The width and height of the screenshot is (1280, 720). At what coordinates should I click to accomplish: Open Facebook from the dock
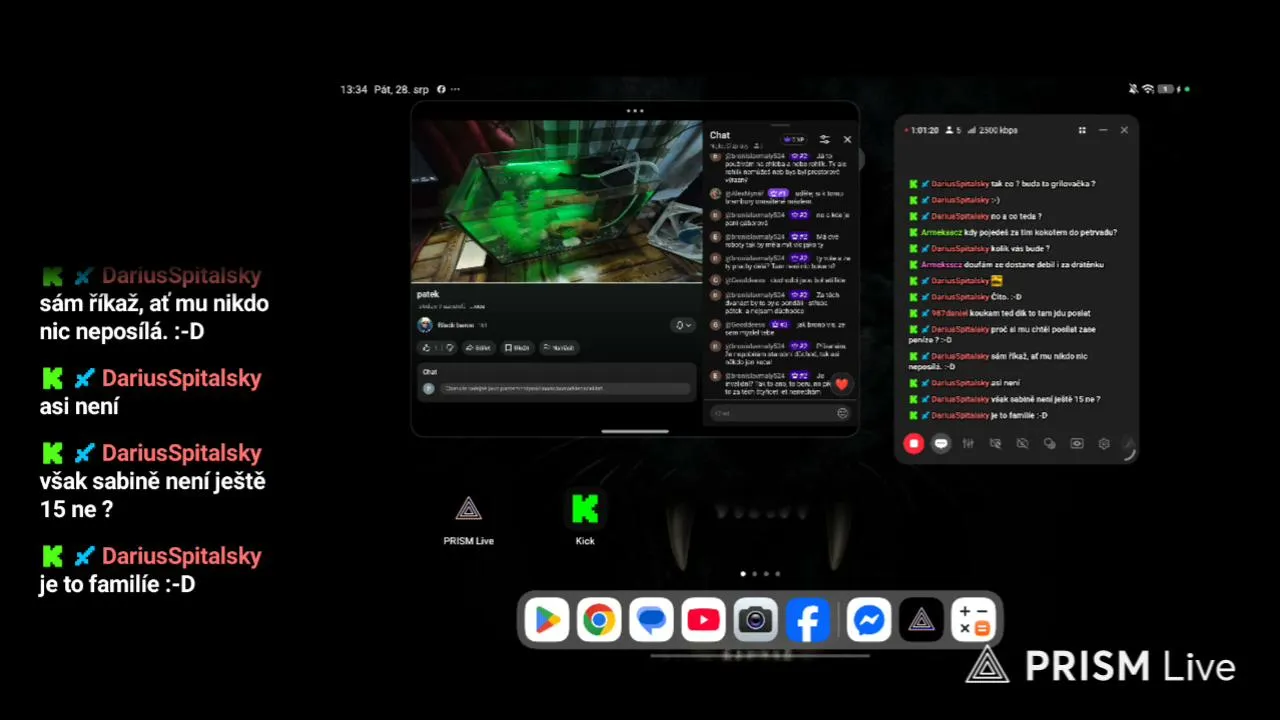pos(807,621)
